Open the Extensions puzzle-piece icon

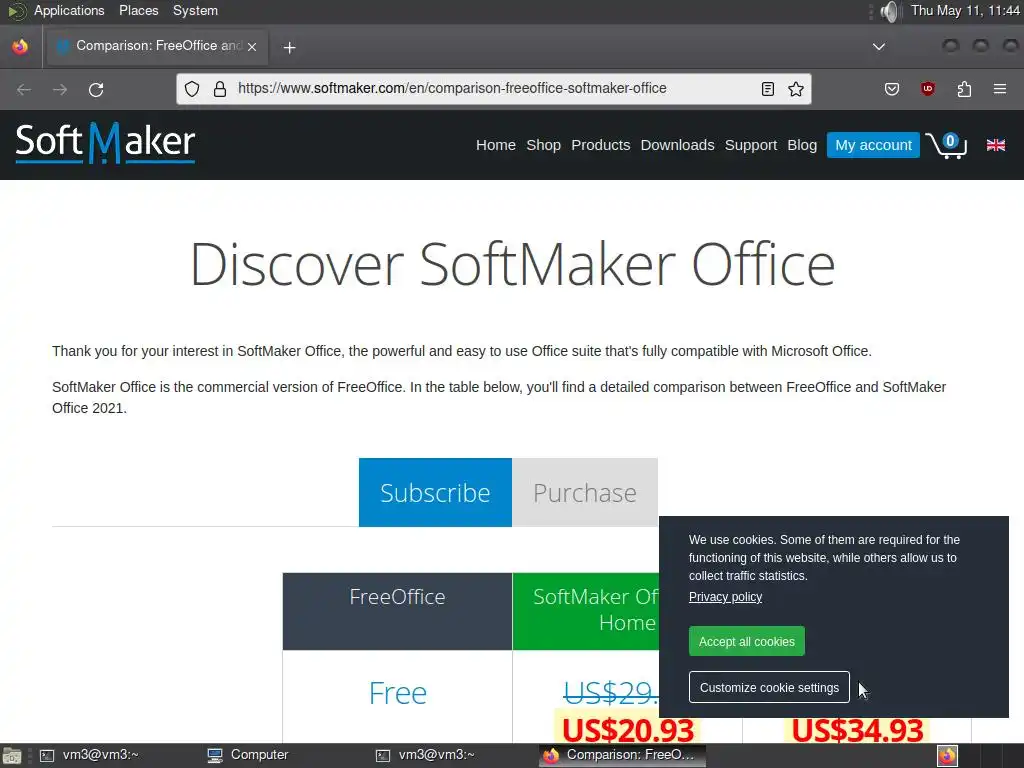964,89
